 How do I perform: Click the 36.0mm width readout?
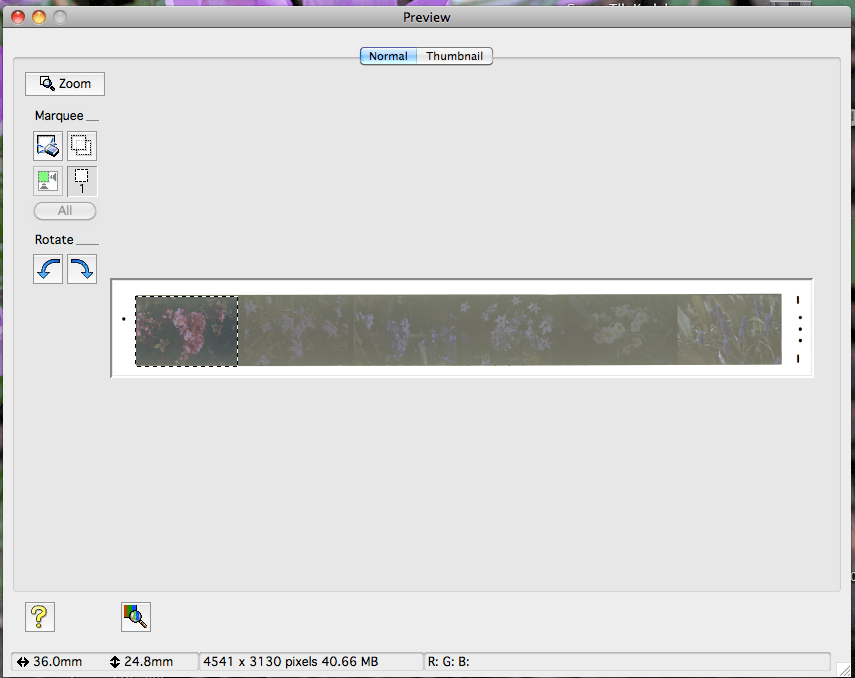click(x=55, y=661)
